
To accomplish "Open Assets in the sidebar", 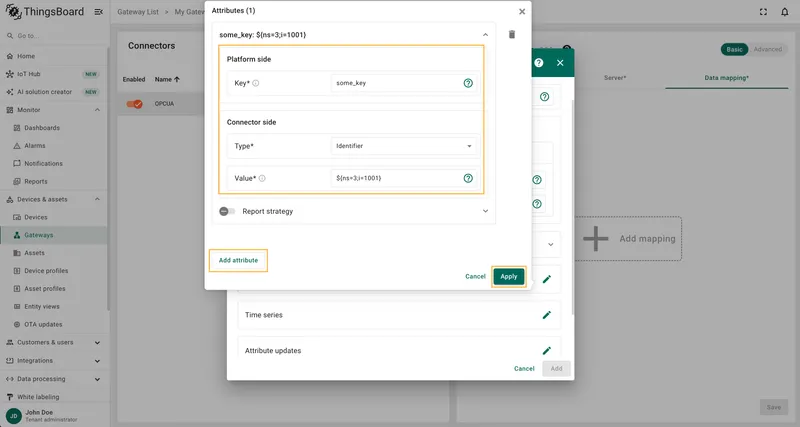I will (54, 253).
